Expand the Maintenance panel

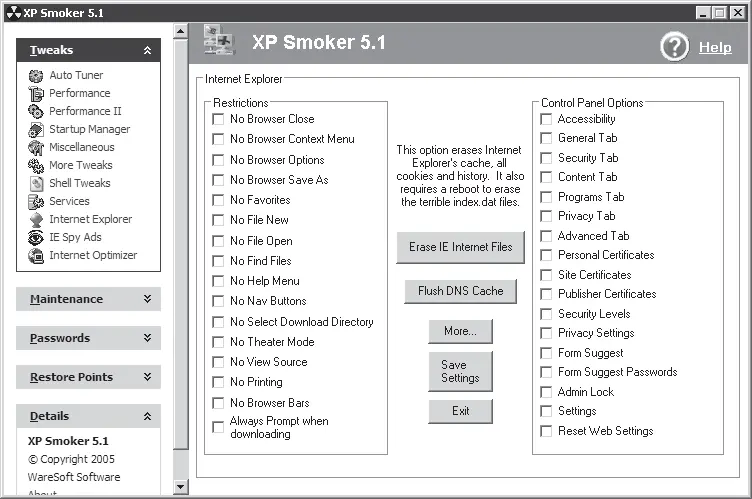[x=147, y=299]
